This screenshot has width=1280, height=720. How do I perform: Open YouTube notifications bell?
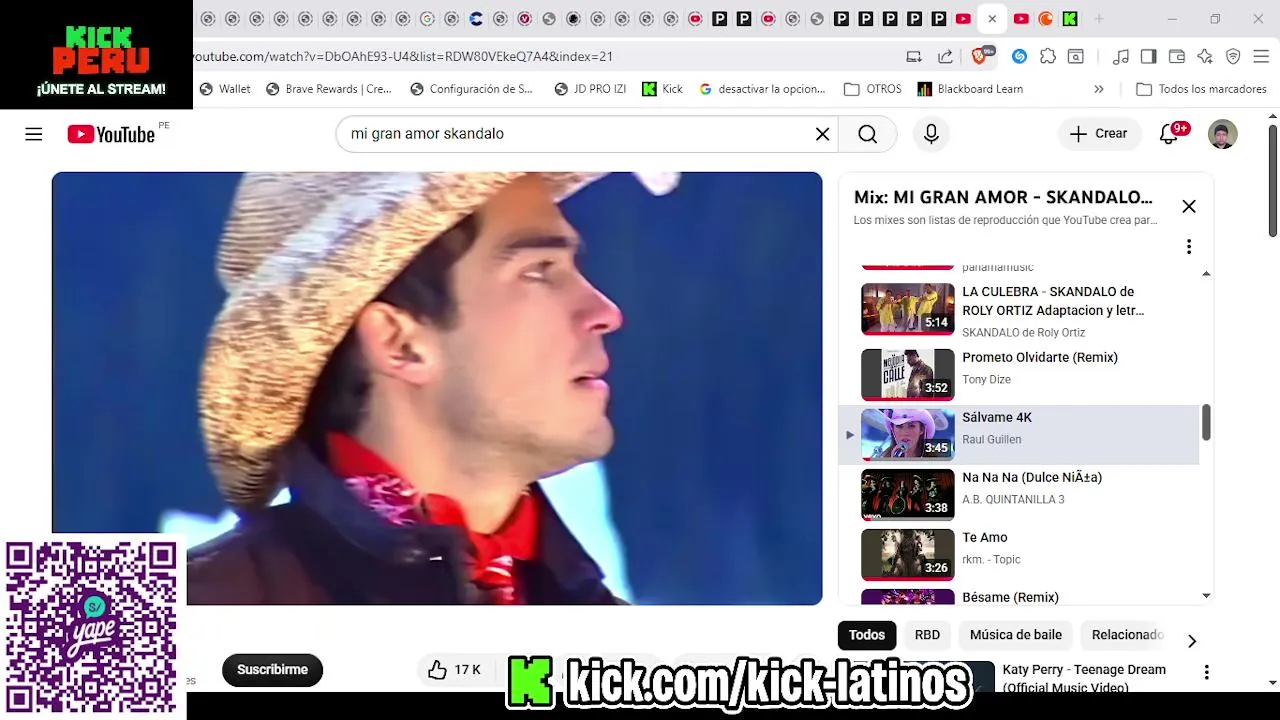[x=1169, y=134]
